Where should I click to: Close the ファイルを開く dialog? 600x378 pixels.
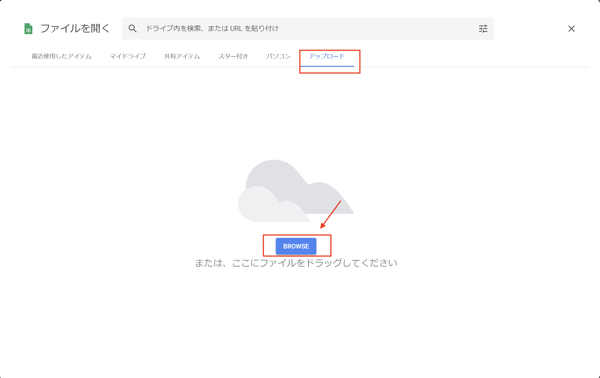(571, 29)
